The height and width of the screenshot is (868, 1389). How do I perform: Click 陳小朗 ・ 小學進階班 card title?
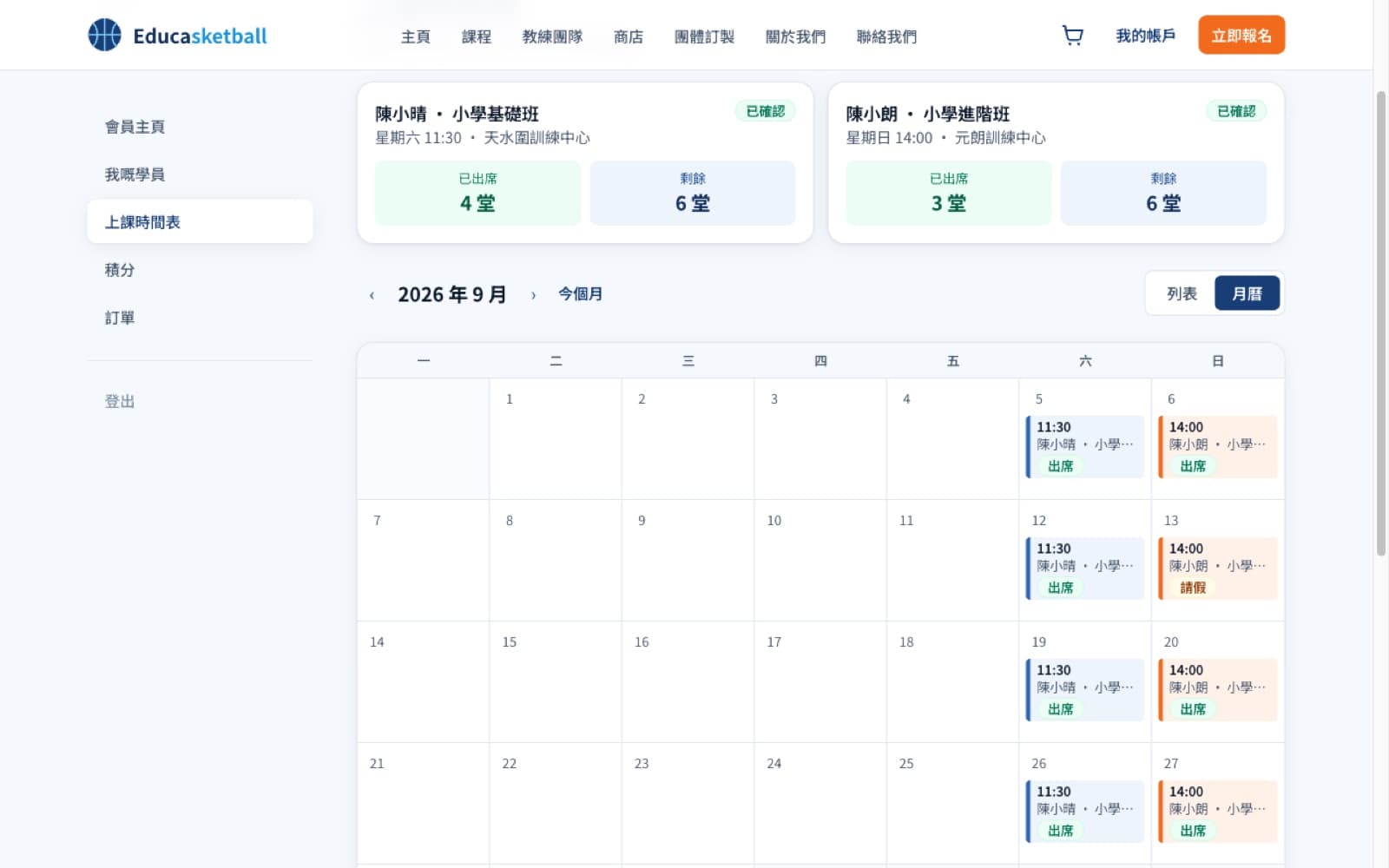(928, 114)
